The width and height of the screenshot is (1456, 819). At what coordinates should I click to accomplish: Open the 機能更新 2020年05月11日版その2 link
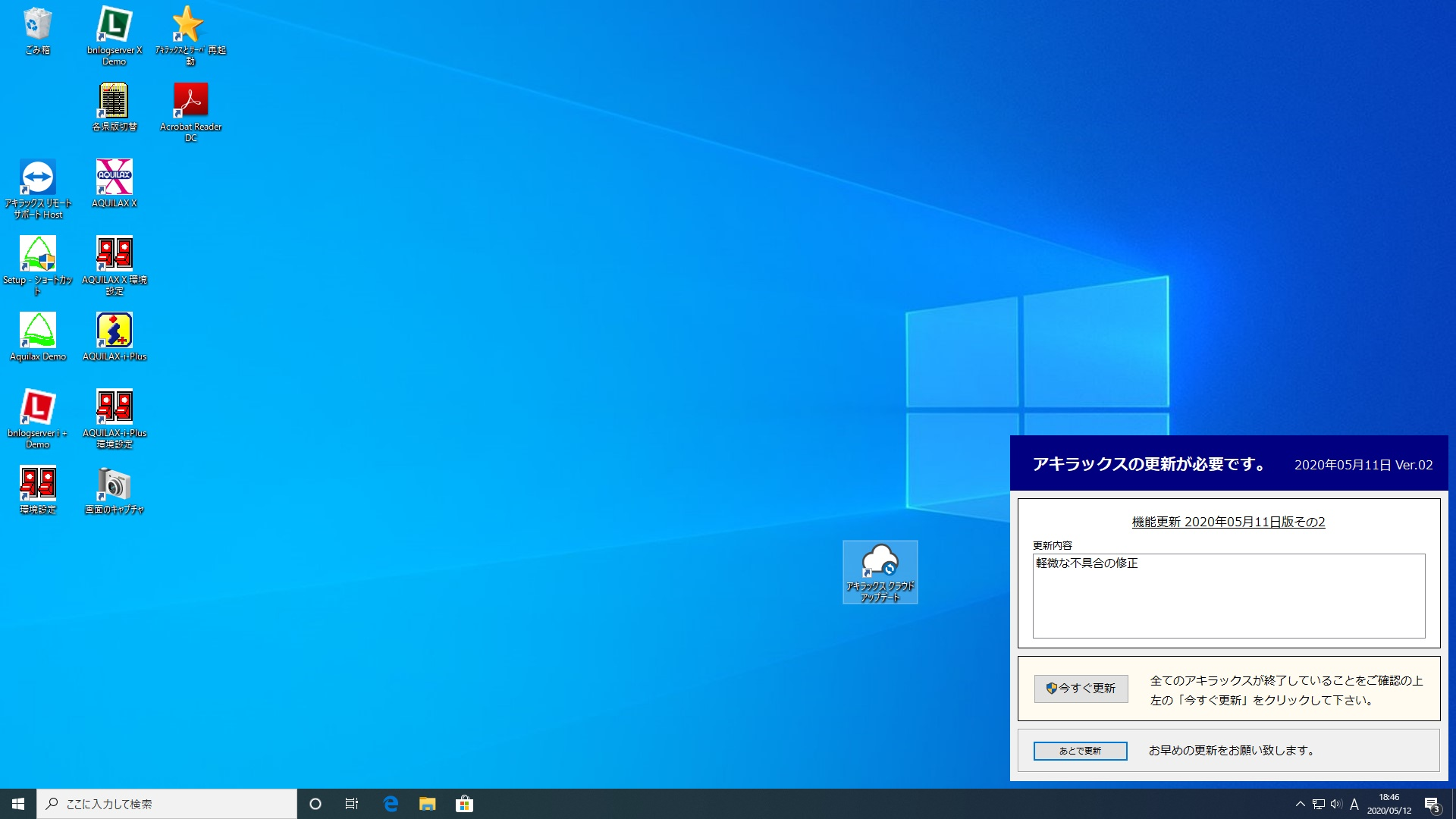(1228, 522)
